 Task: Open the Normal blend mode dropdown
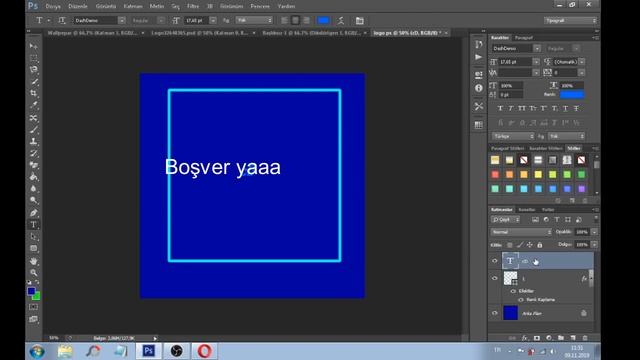[x=521, y=232]
